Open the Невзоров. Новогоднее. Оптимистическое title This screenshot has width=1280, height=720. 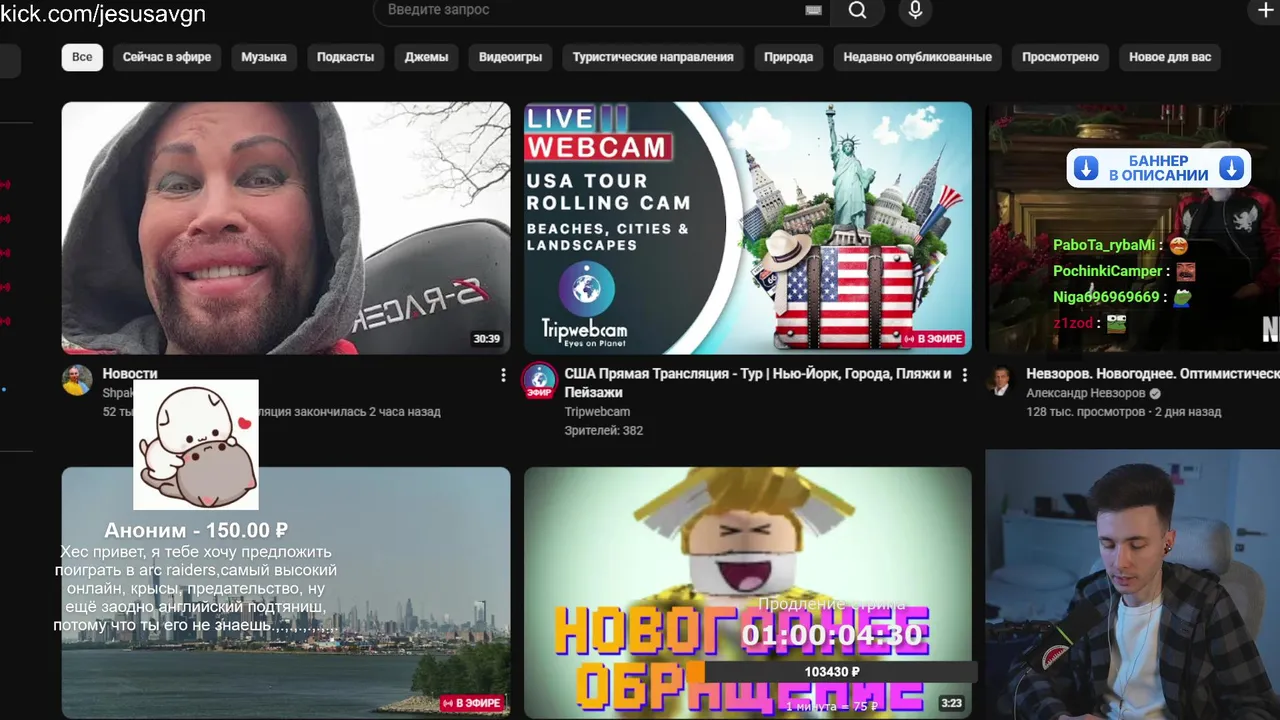pos(1153,374)
